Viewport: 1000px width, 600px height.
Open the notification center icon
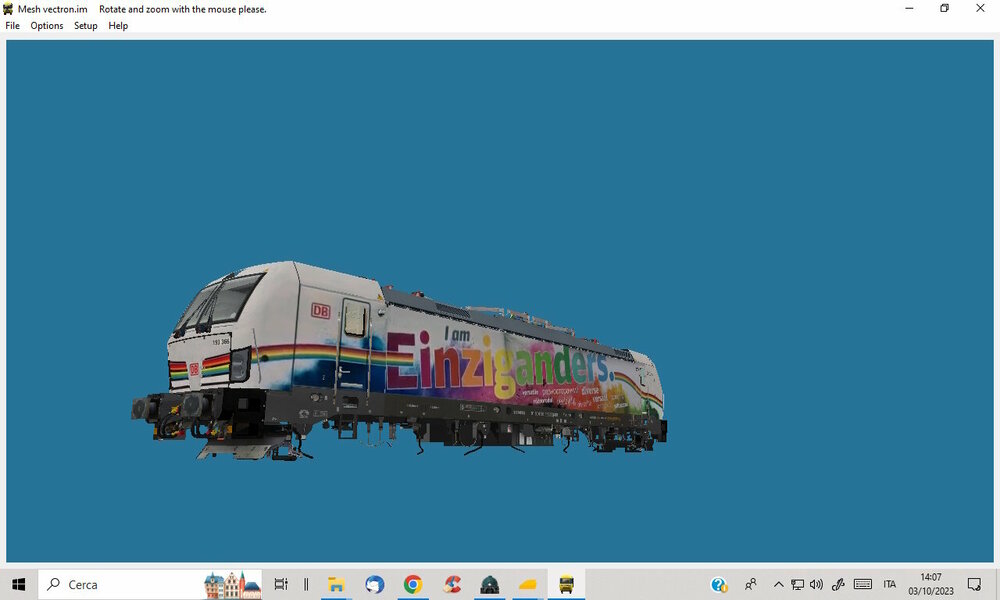[x=974, y=584]
